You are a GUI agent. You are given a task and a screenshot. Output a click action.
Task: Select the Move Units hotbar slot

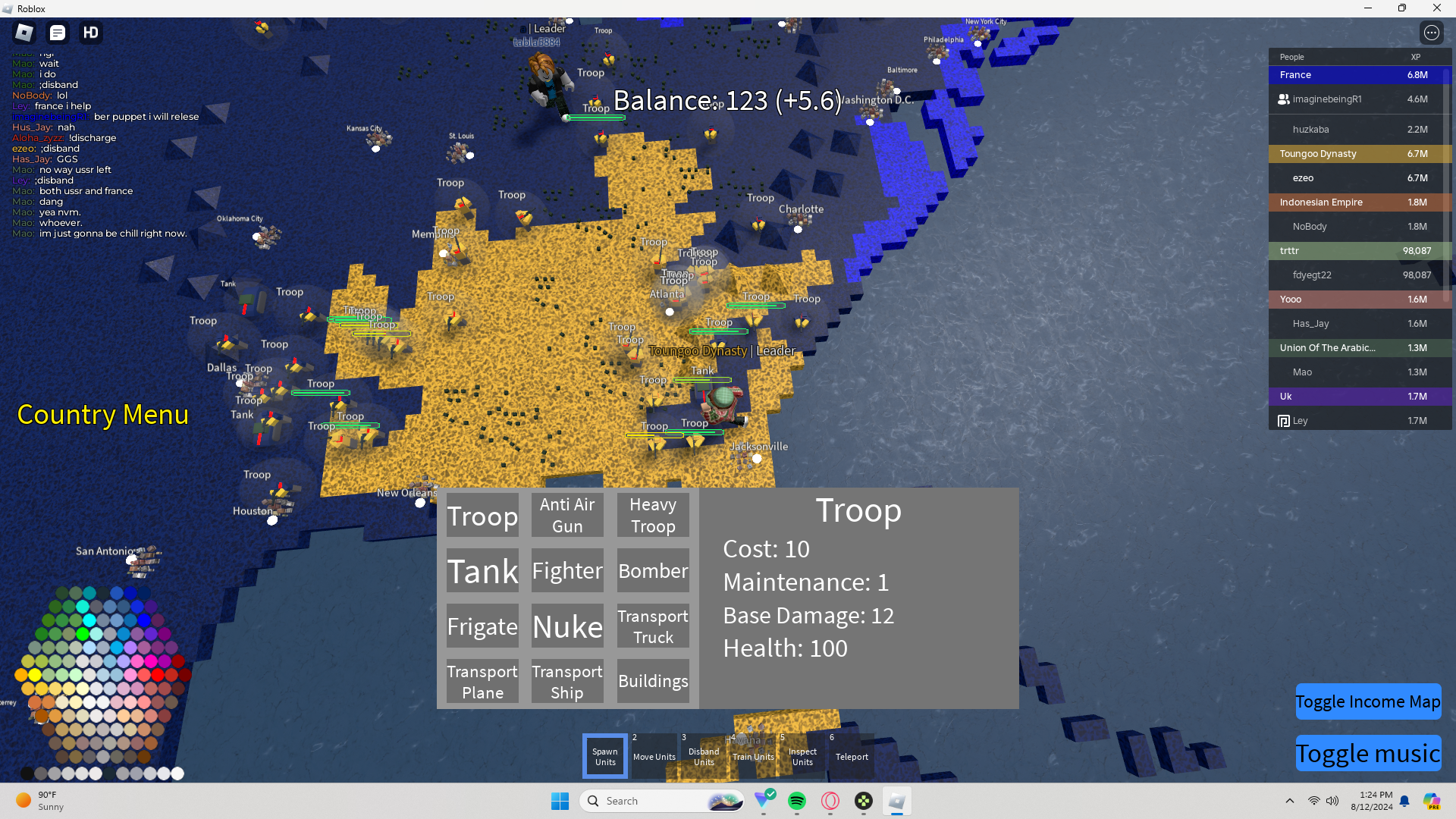tap(654, 756)
